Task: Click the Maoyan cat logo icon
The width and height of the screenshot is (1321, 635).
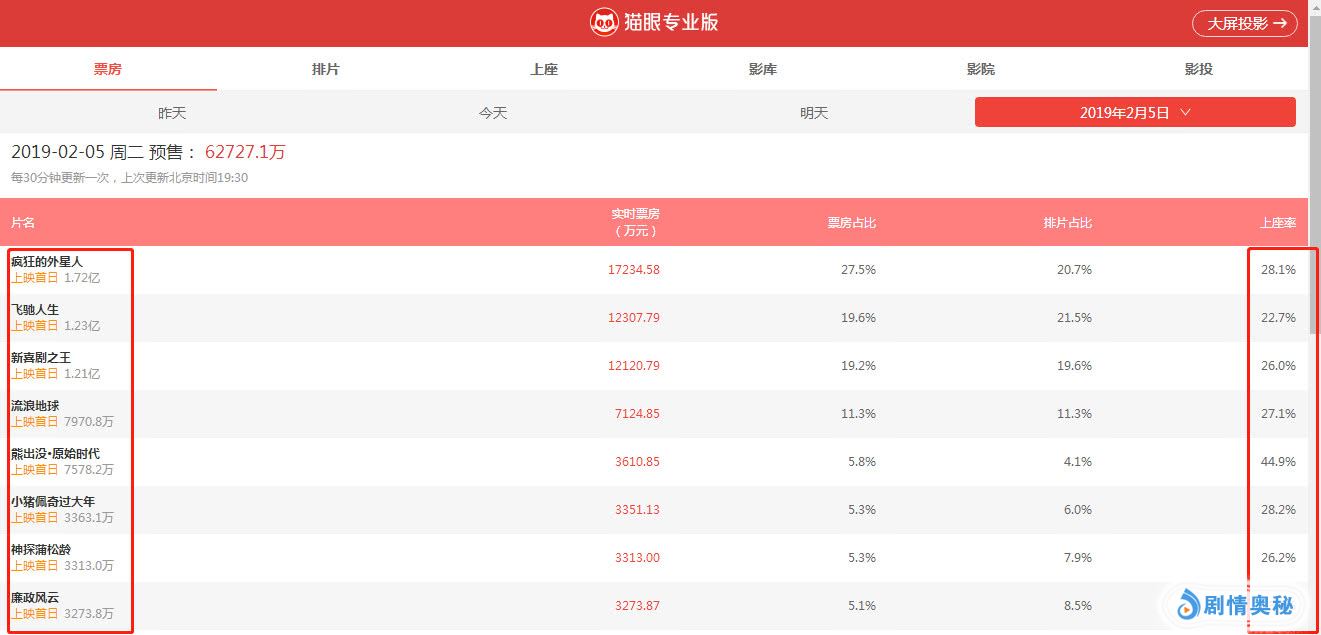Action: (604, 23)
